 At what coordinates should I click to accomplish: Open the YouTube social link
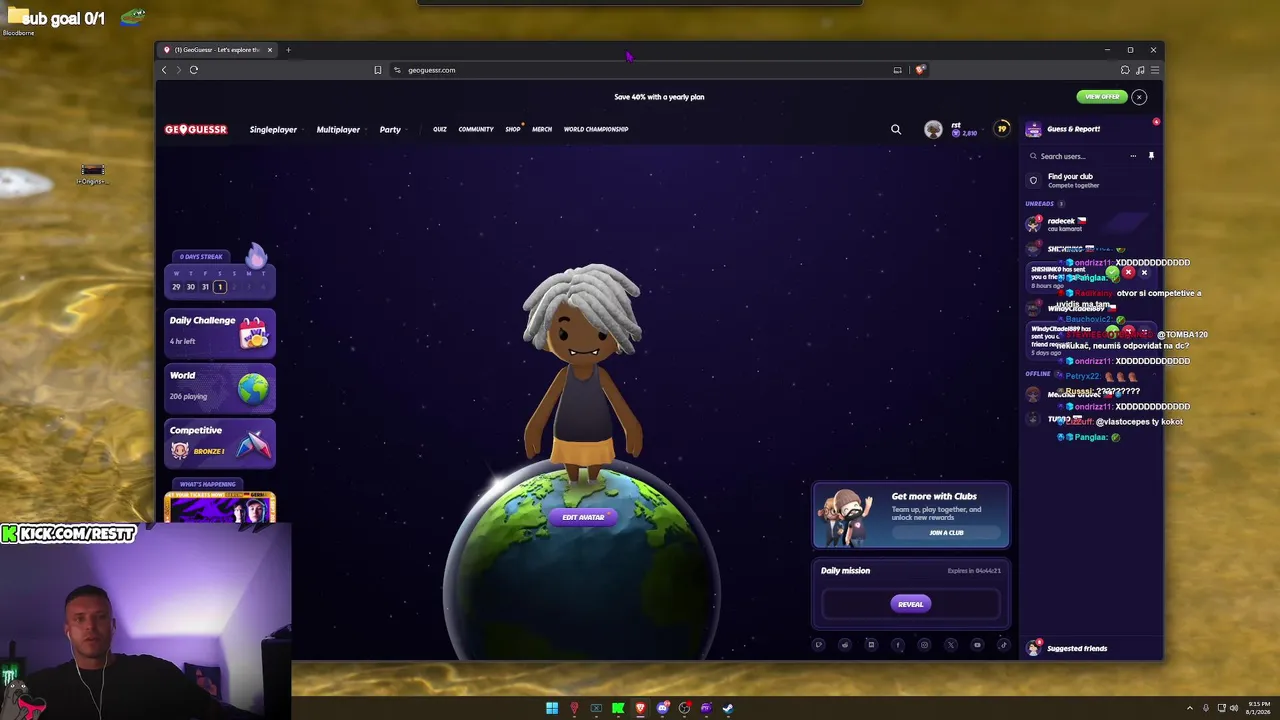(x=977, y=645)
